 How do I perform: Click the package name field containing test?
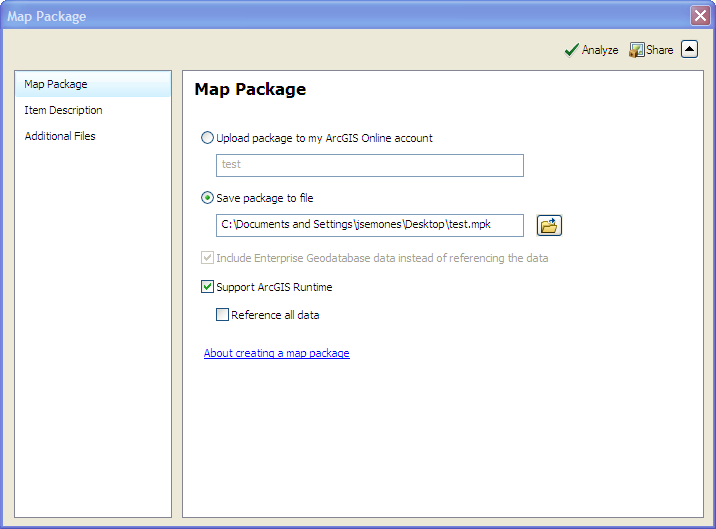pyautogui.click(x=370, y=165)
